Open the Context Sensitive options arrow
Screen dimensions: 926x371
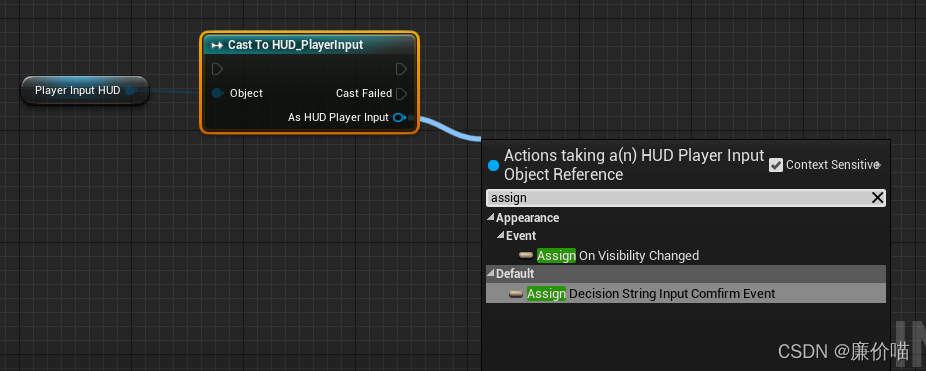click(x=879, y=165)
